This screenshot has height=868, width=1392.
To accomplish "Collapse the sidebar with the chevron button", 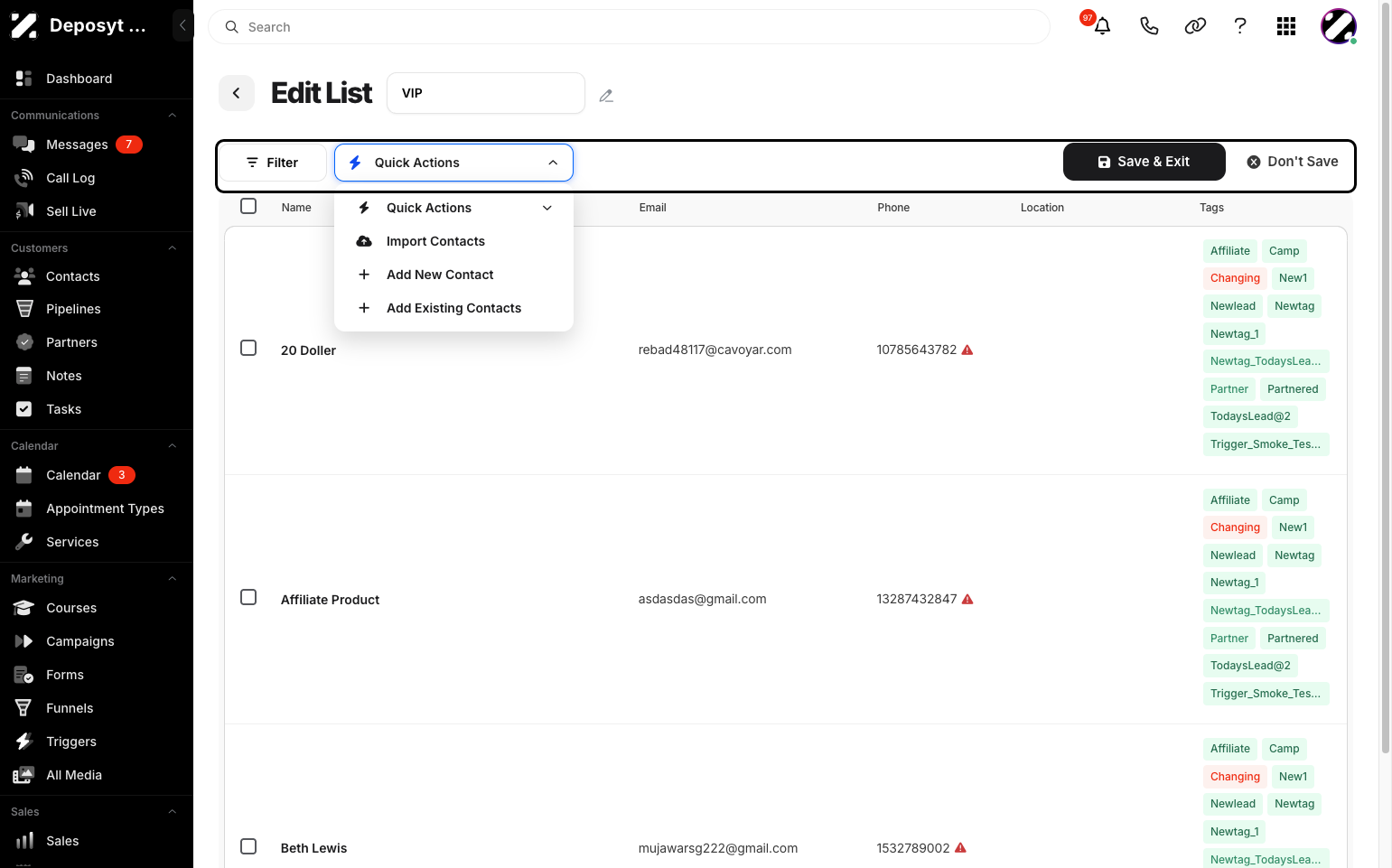I will tap(182, 25).
